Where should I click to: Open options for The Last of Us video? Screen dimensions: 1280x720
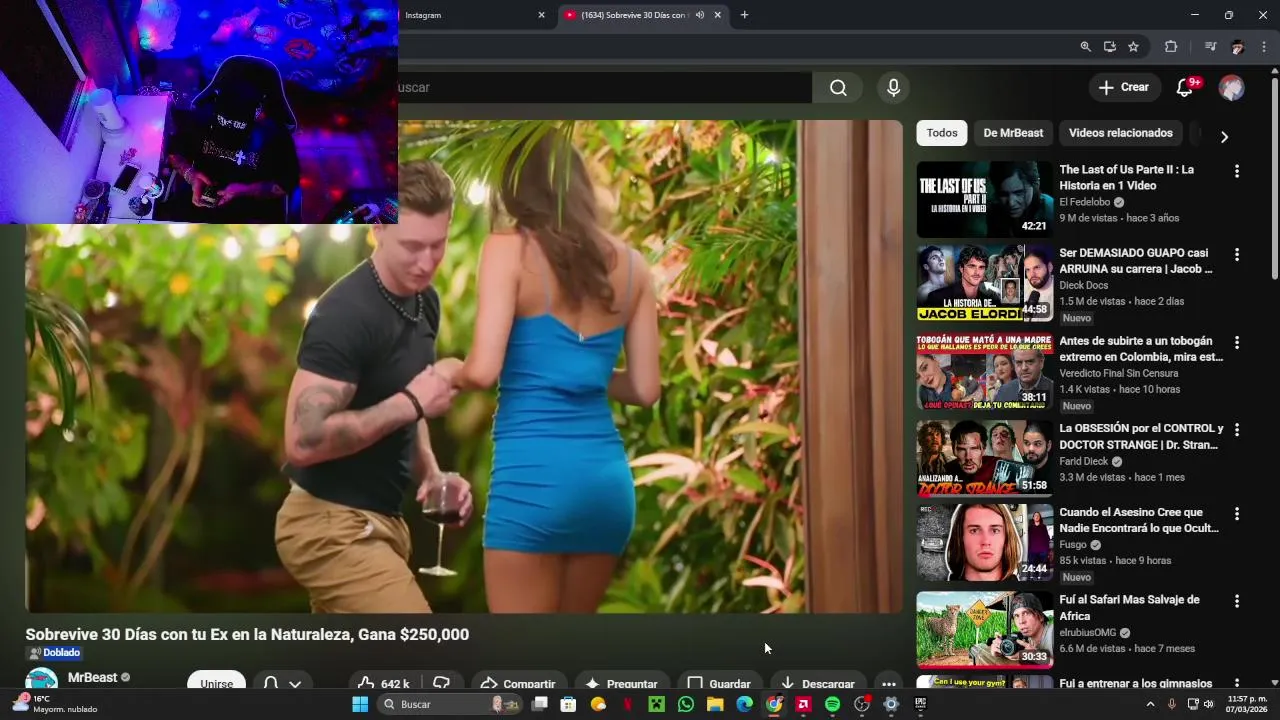click(x=1237, y=171)
